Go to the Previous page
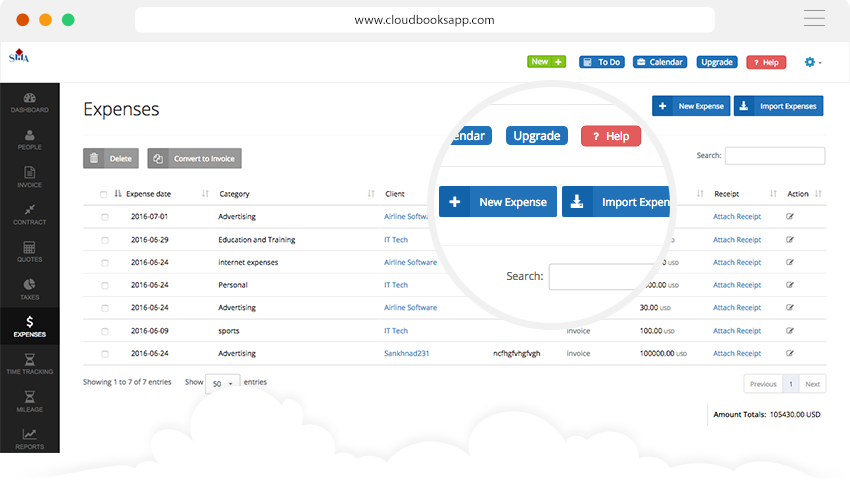This screenshot has width=850, height=480. click(763, 384)
